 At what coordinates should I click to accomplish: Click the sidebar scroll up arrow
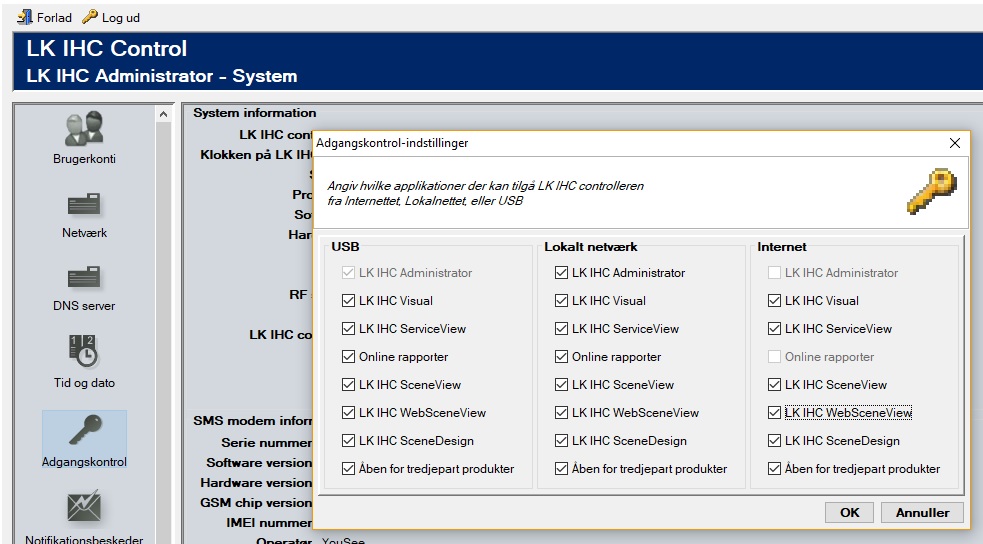pyautogui.click(x=164, y=115)
